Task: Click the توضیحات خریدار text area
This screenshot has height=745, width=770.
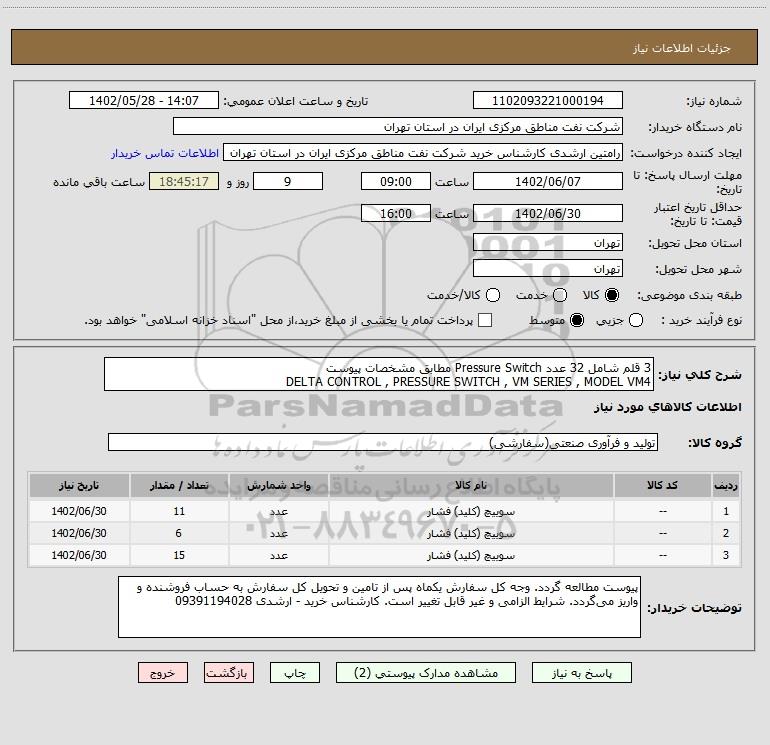Action: (x=379, y=607)
